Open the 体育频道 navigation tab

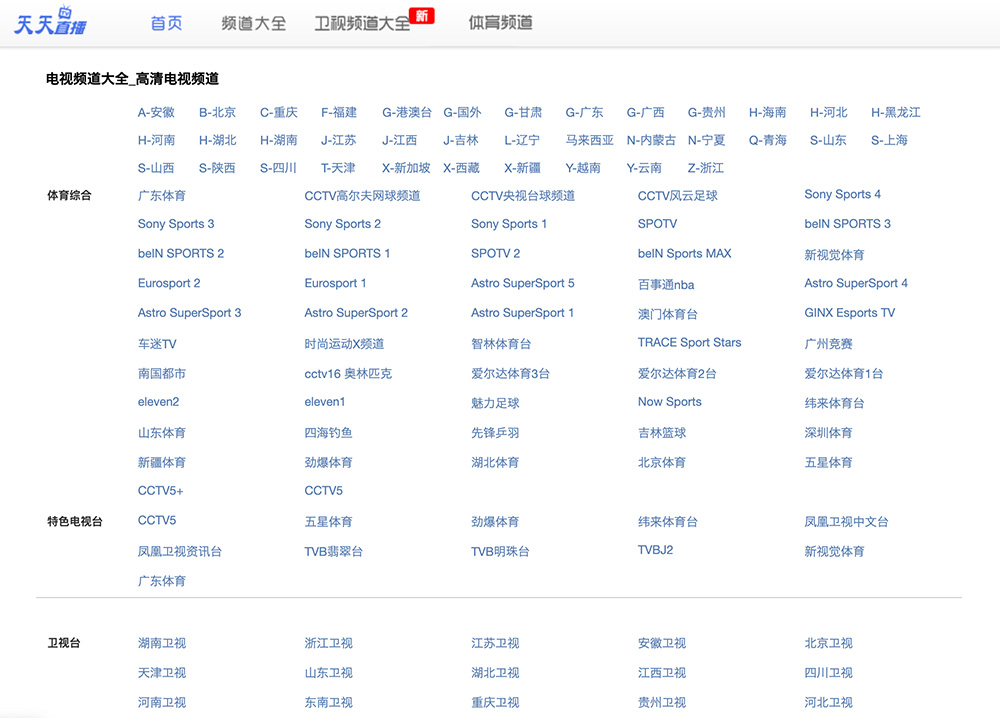[x=501, y=23]
